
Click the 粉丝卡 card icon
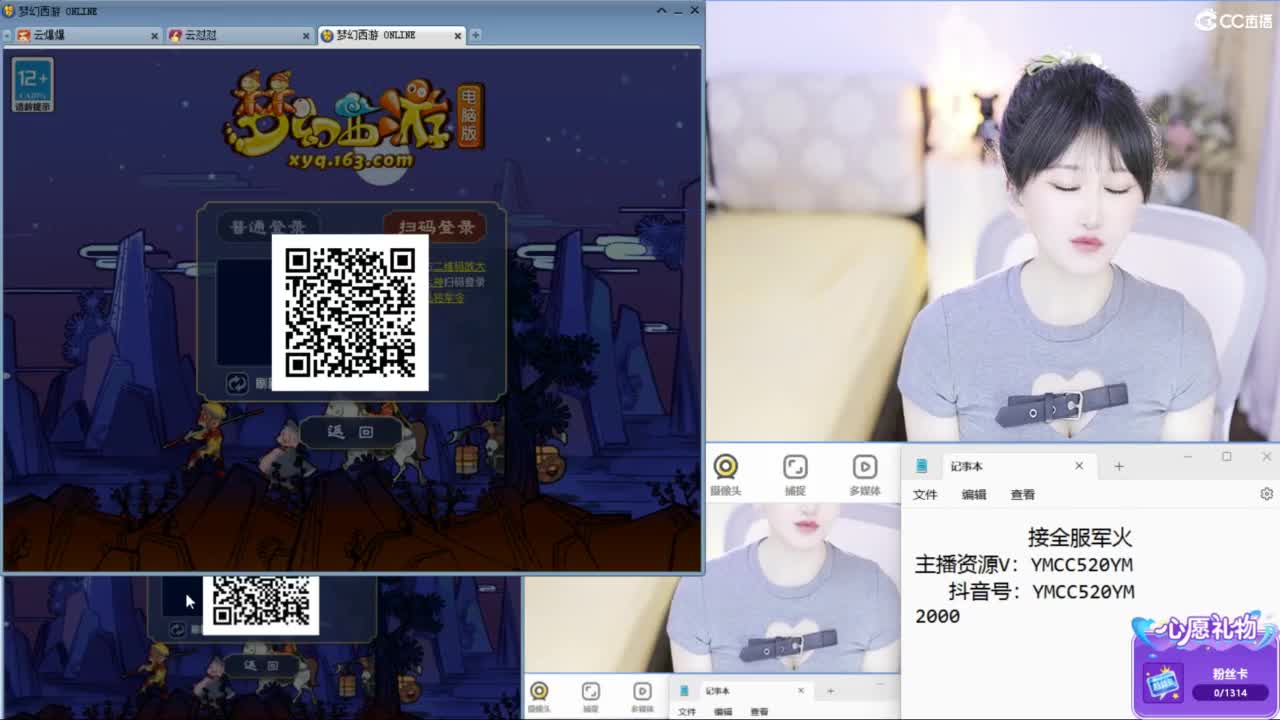1162,682
